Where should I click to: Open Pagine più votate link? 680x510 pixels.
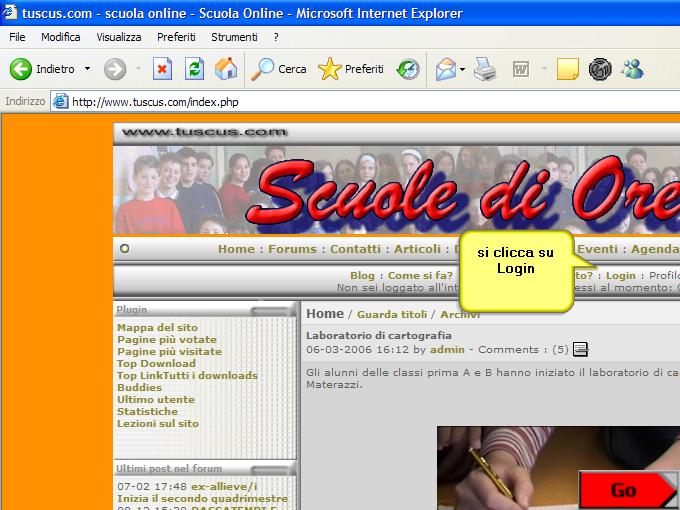pos(167,340)
